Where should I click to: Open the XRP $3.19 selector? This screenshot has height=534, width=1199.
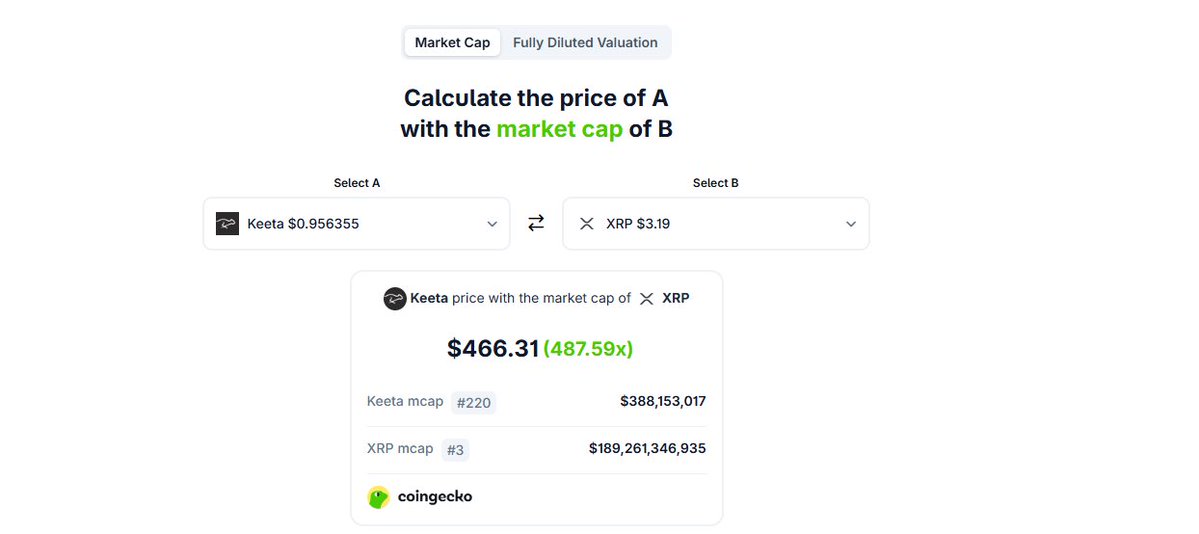(716, 223)
